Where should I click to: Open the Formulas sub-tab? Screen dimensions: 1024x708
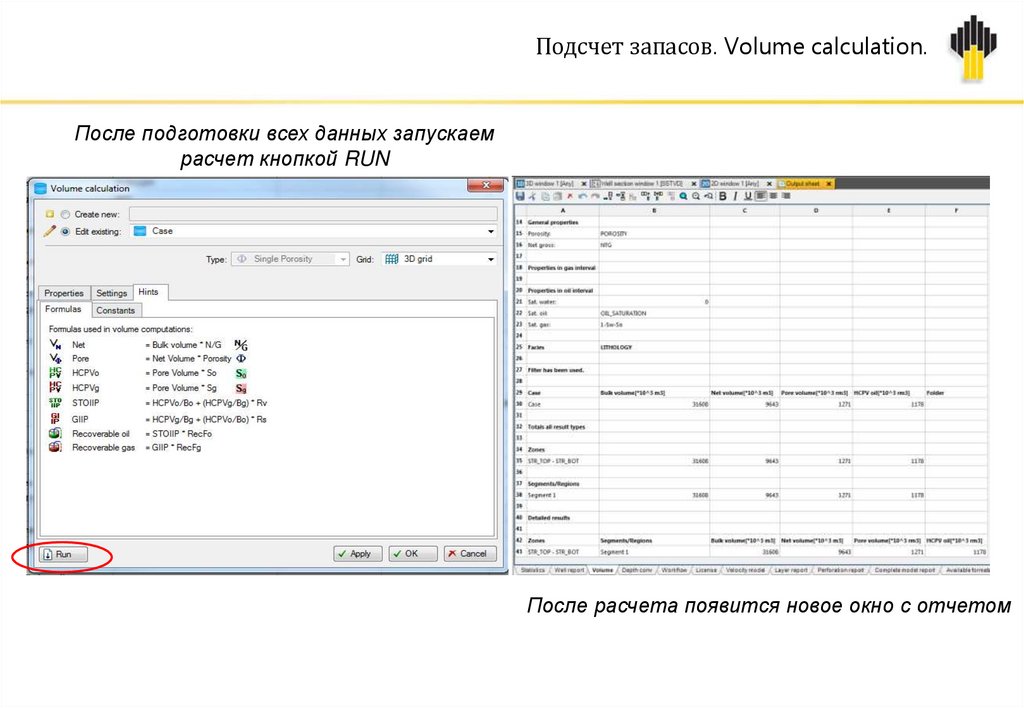[x=63, y=309]
